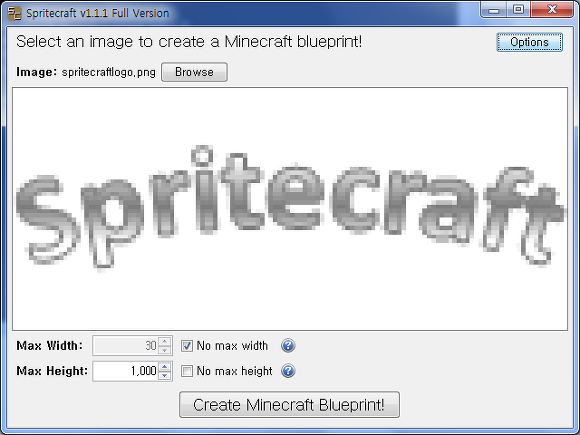Screen dimensions: 580x435
Task: Click the Image: label
Action: pos(37,72)
